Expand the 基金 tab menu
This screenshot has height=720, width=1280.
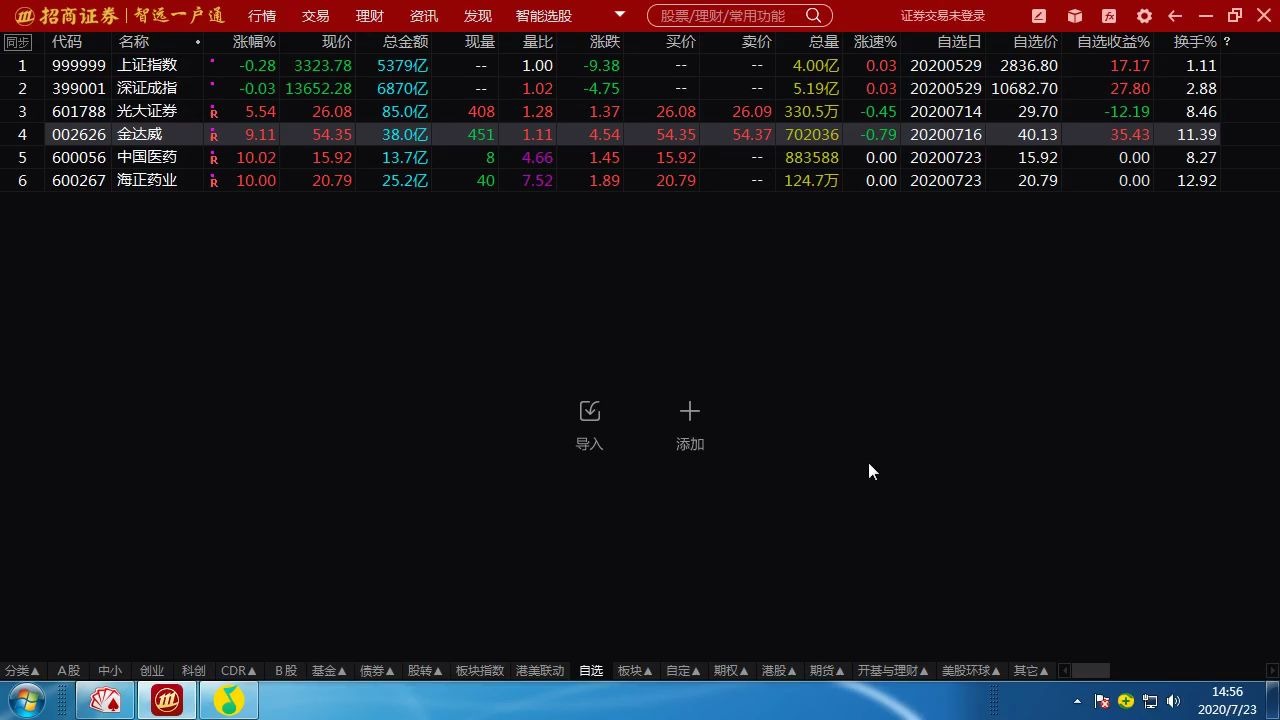[328, 671]
